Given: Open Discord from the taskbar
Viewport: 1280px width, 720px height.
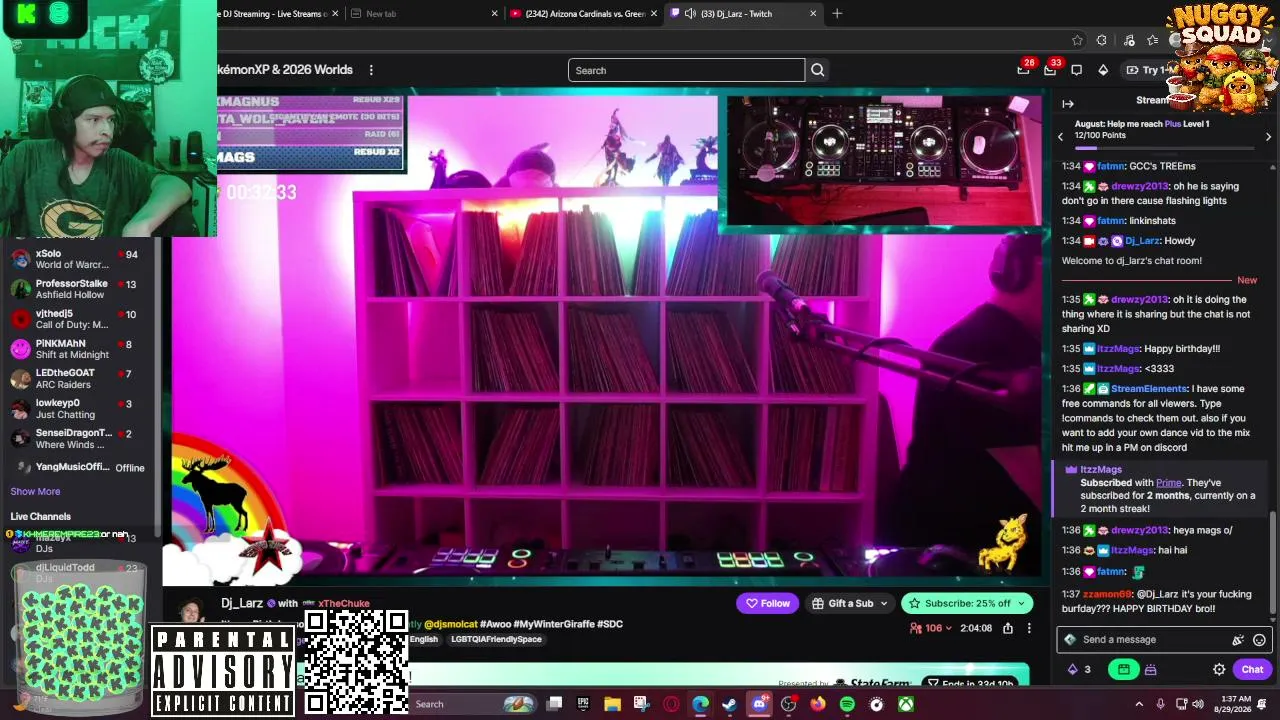Looking at the screenshot, I should pyautogui.click(x=759, y=704).
